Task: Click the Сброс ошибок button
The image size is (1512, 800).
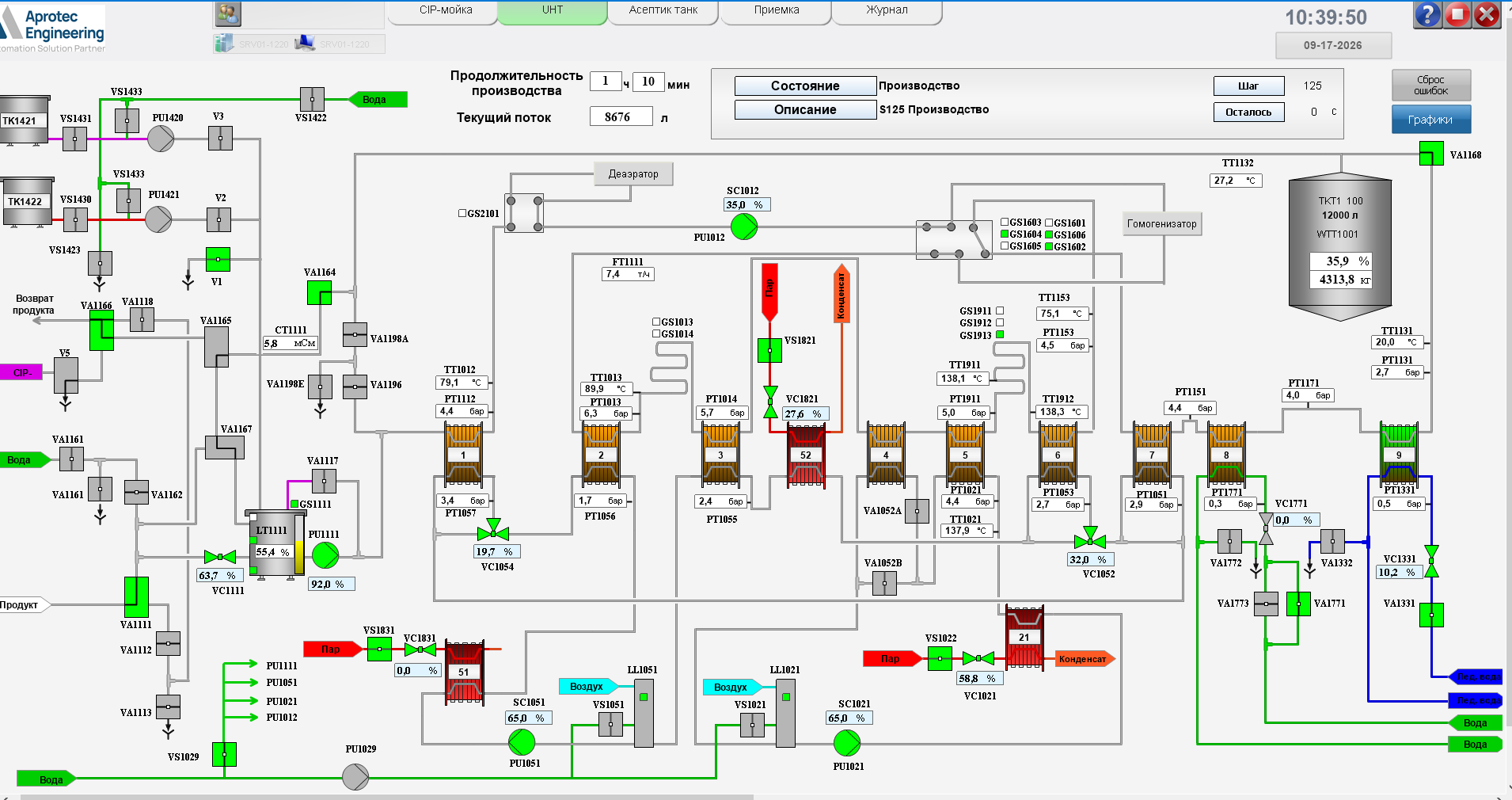Action: (x=1431, y=86)
